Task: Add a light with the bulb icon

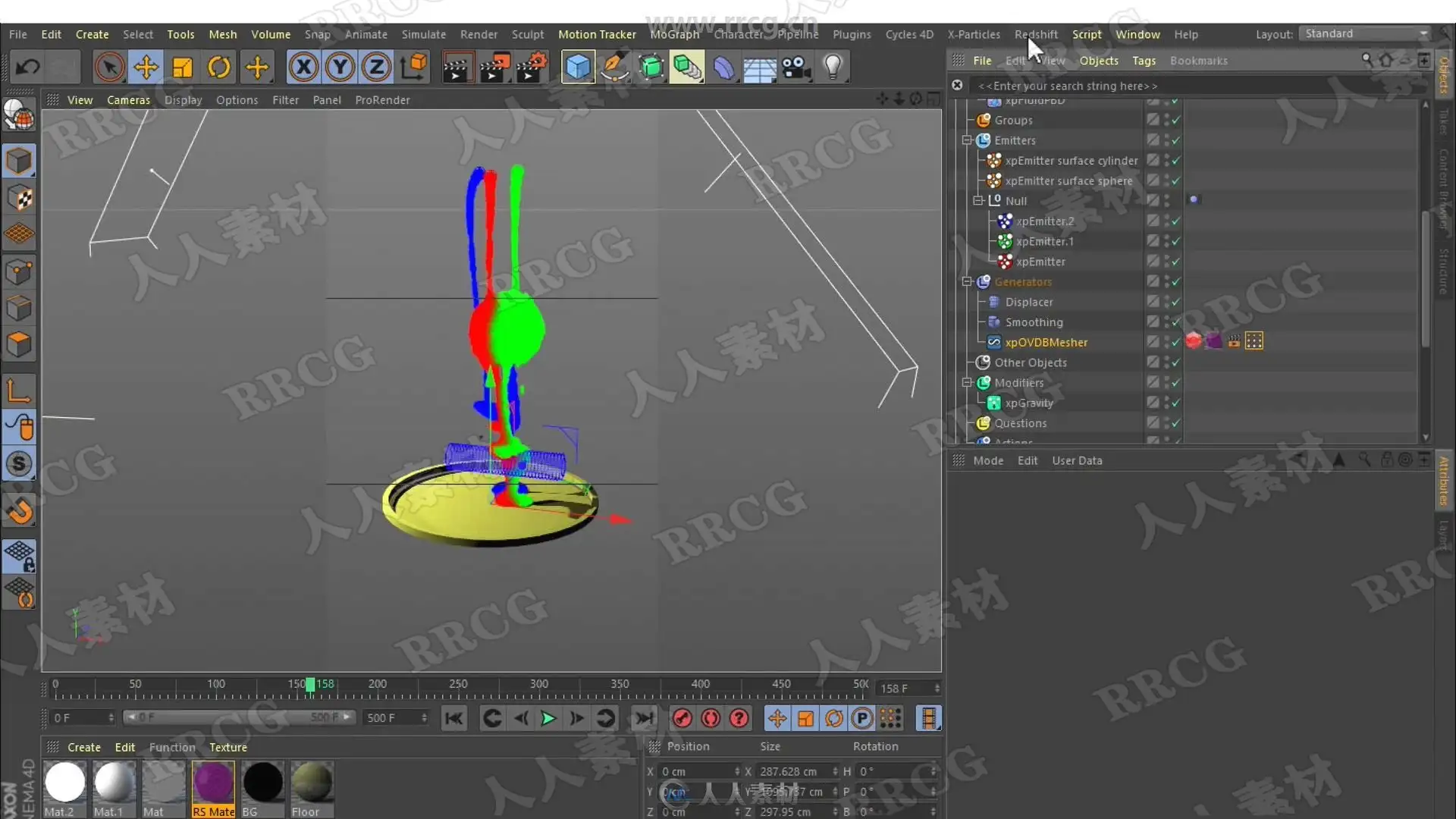Action: 833,67
